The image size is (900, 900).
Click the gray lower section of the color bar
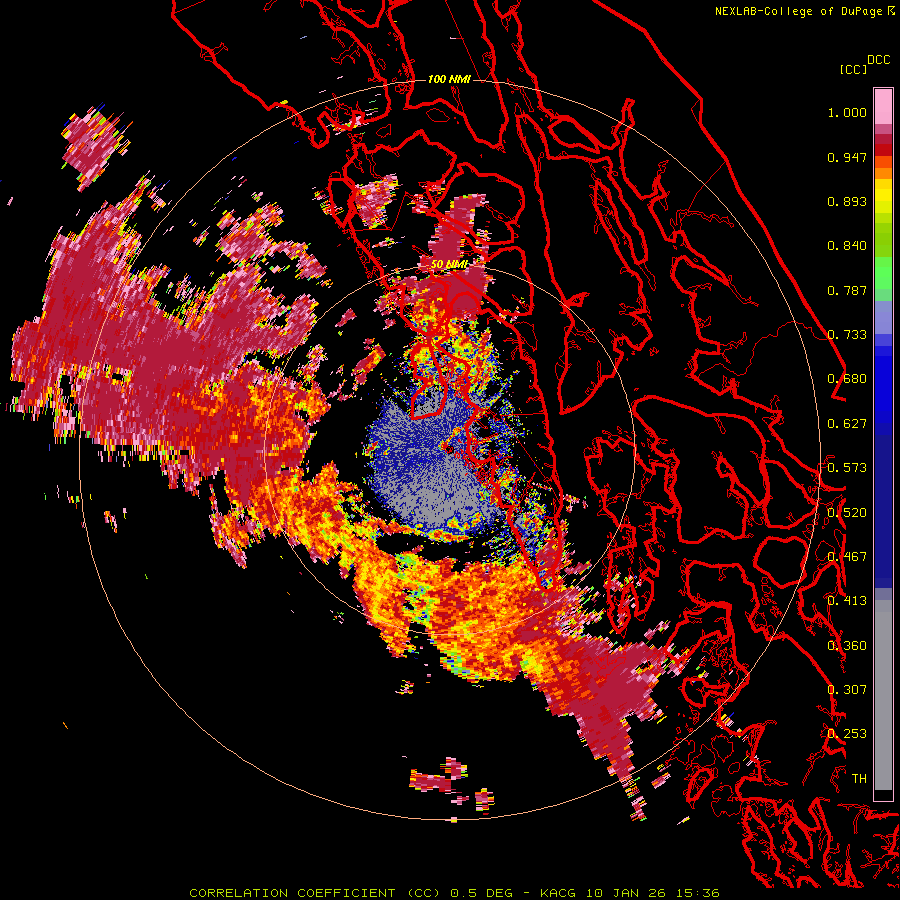pos(883,695)
